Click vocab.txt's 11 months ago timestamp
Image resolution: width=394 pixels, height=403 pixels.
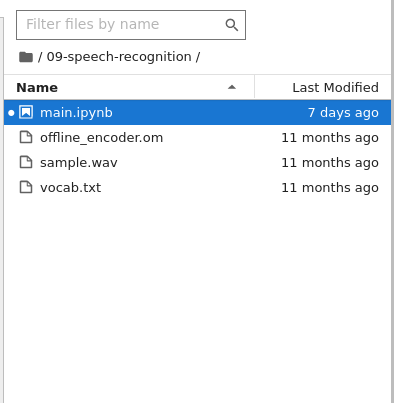[330, 188]
